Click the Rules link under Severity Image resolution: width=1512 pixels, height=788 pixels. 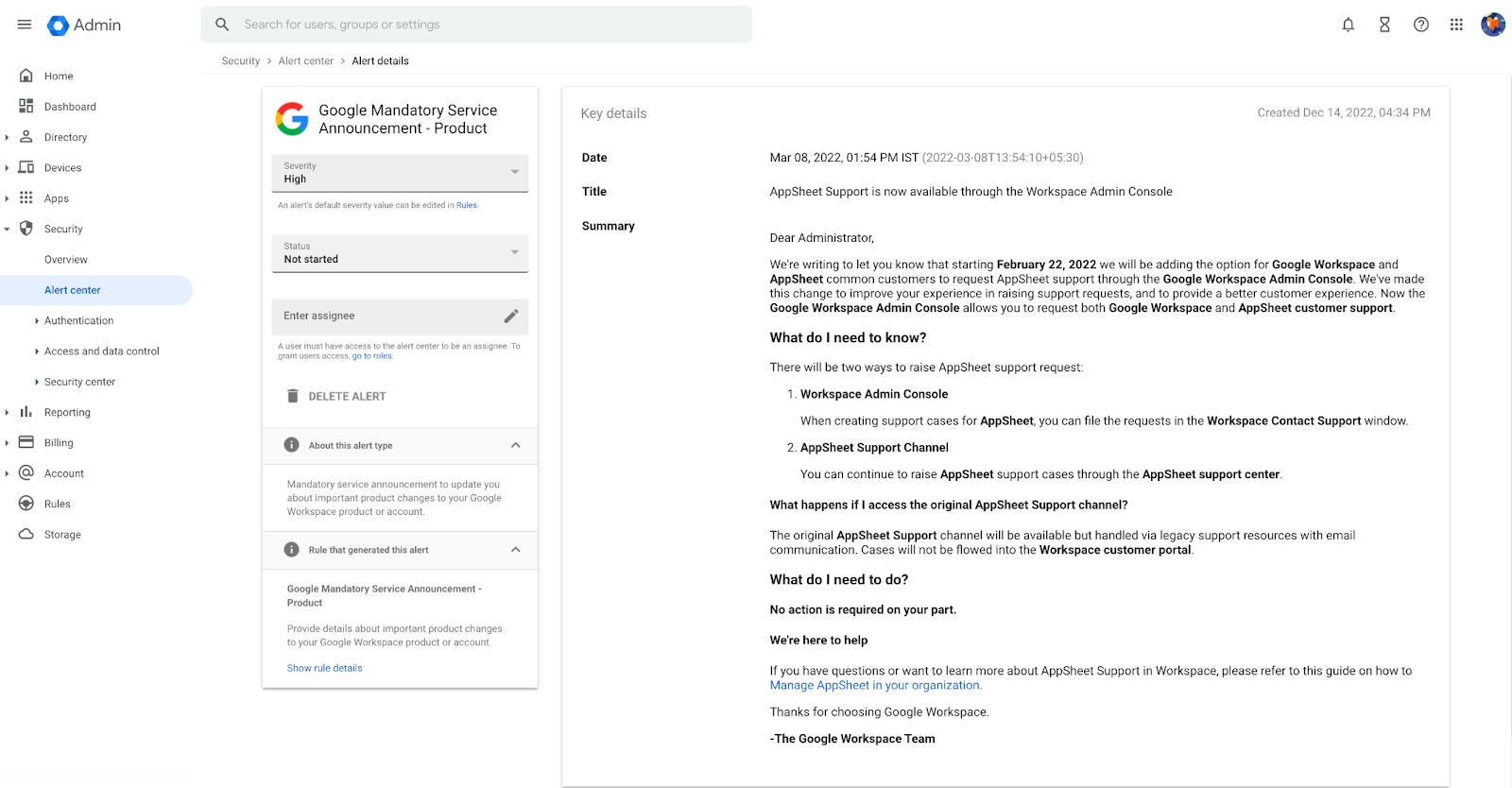pyautogui.click(x=467, y=205)
